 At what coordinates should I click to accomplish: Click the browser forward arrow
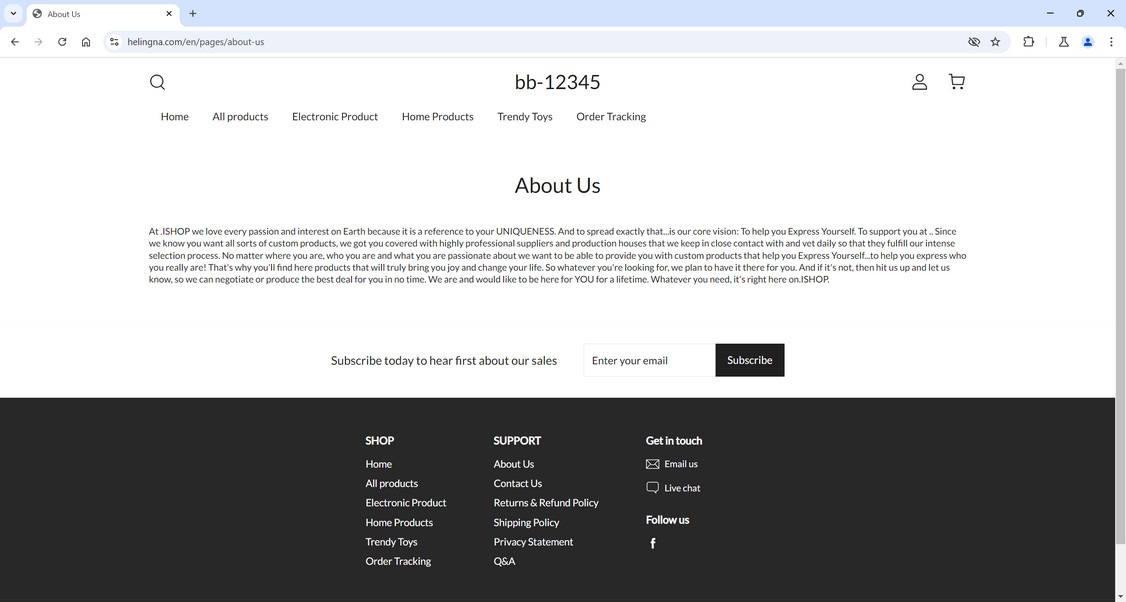point(38,42)
